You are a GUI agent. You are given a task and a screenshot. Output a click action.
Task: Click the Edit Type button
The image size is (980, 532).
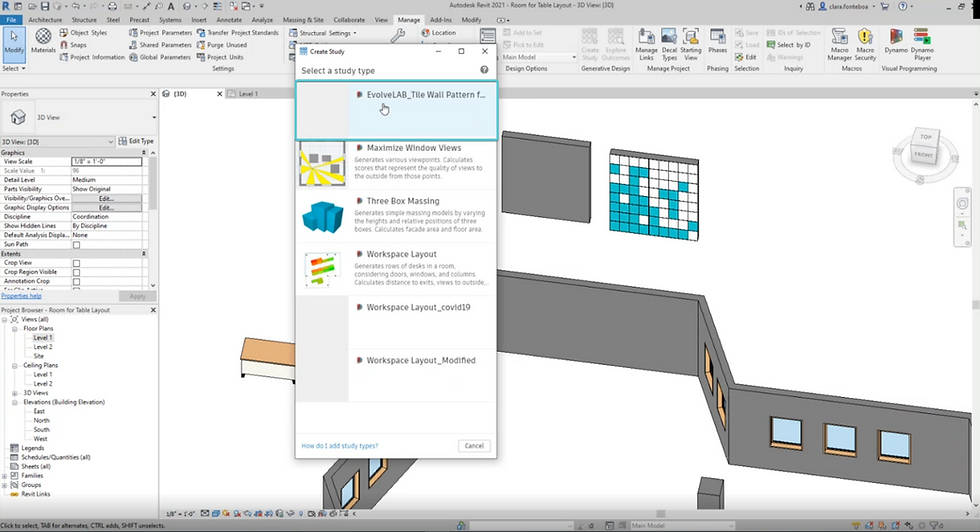pos(136,141)
